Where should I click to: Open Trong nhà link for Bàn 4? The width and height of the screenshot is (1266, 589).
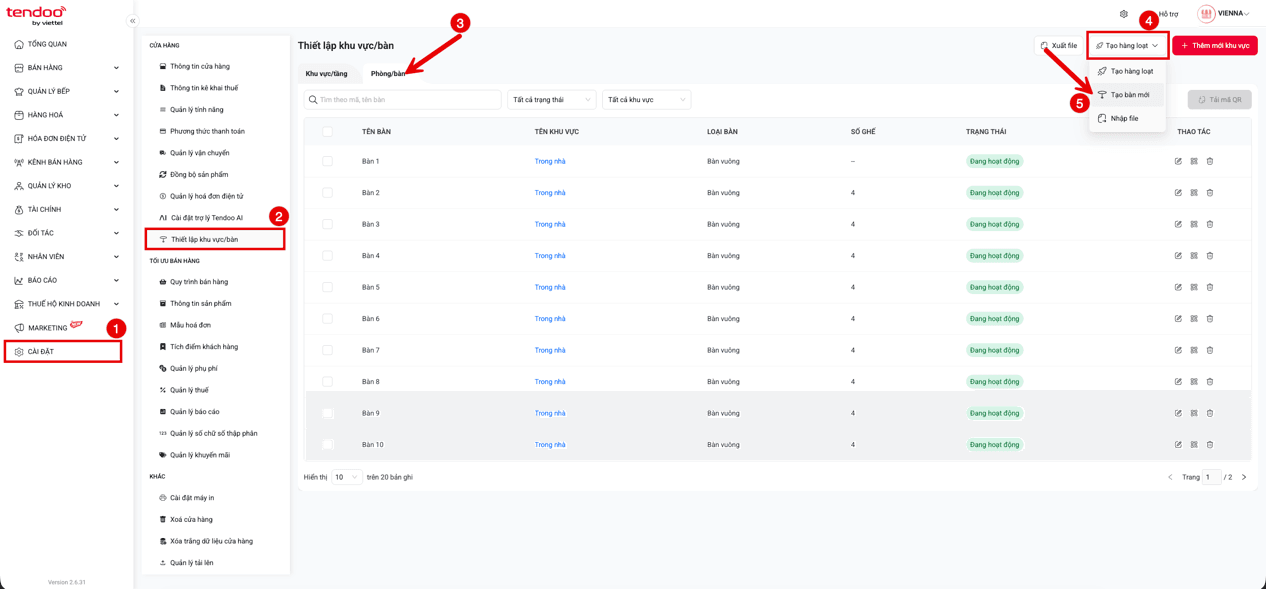(550, 256)
